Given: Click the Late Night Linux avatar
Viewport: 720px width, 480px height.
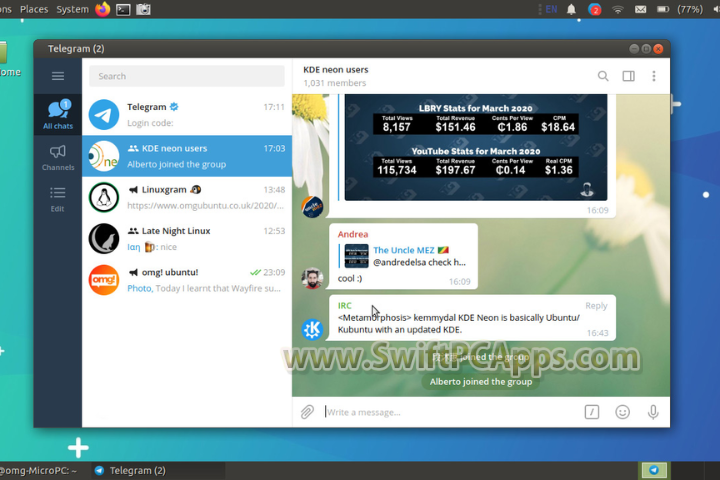Looking at the screenshot, I should pos(104,238).
